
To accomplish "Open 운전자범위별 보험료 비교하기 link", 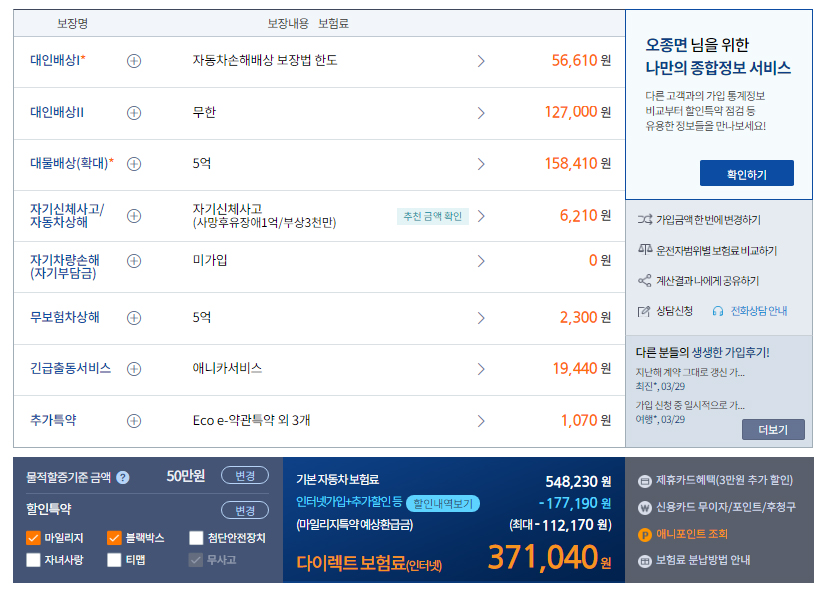I will coord(716,250).
